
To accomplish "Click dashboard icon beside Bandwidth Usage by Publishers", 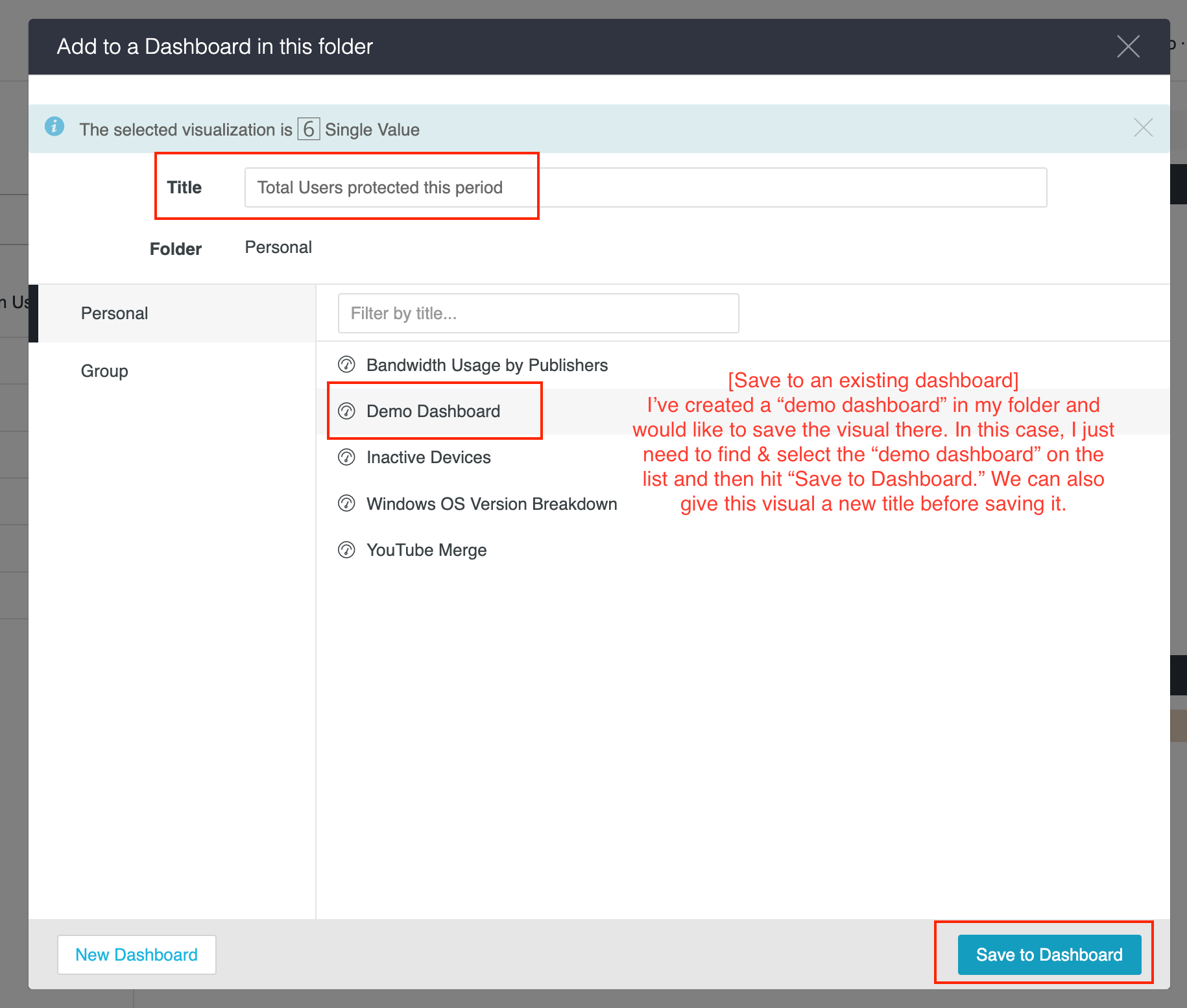I will coord(347,365).
